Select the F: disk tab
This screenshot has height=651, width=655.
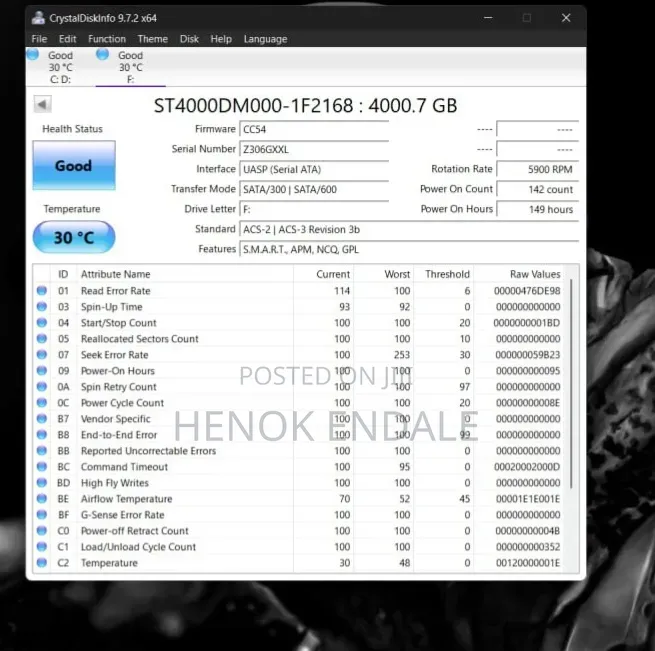point(131,67)
